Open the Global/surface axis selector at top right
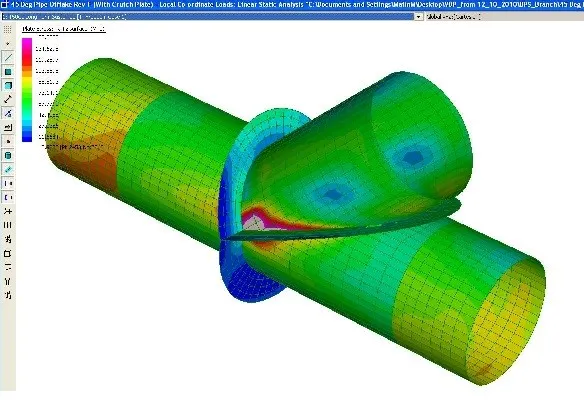This screenshot has height=418, width=584. point(453,17)
